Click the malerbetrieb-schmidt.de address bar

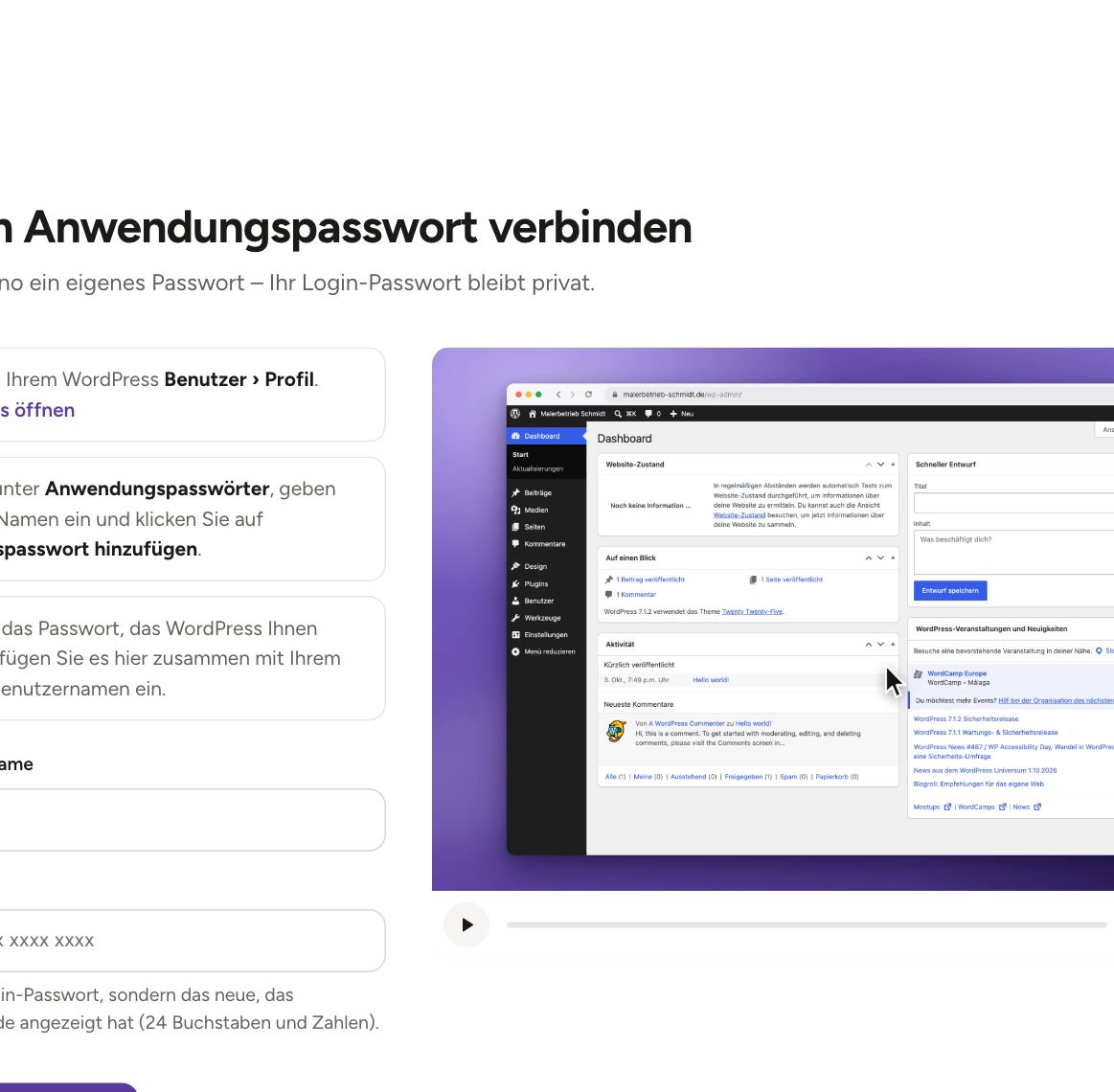[858, 395]
